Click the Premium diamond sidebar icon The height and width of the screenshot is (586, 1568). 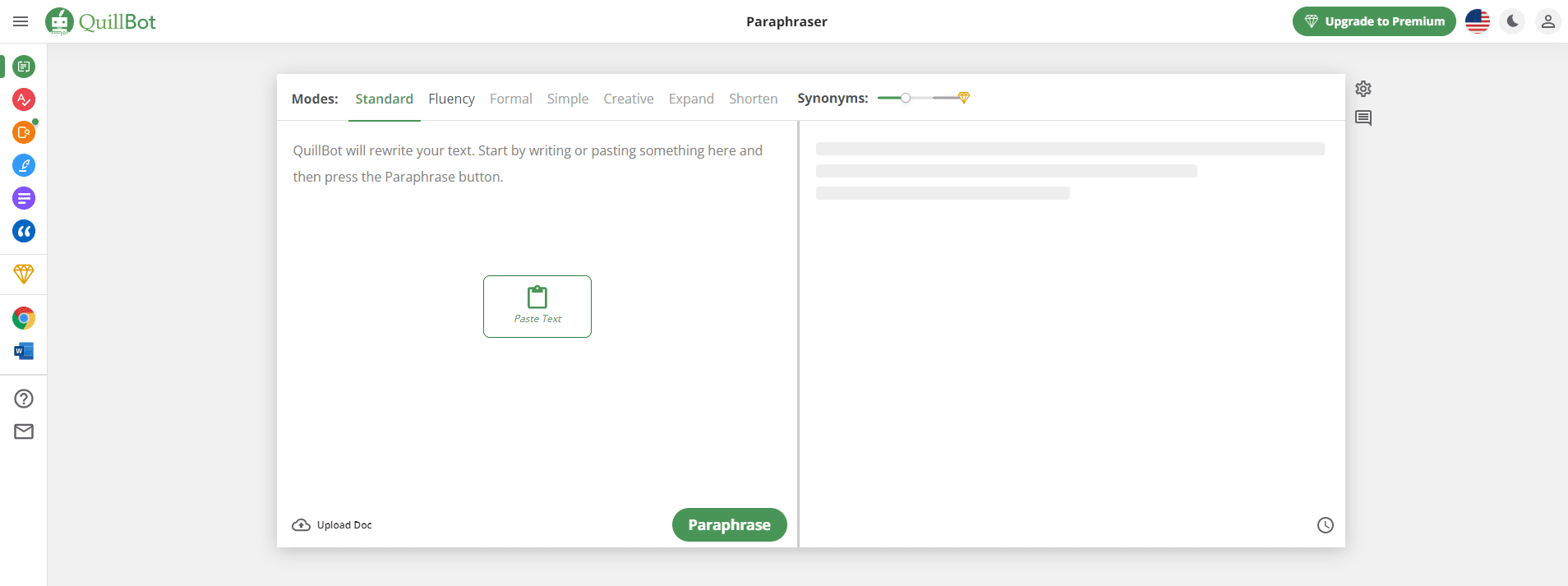(24, 274)
